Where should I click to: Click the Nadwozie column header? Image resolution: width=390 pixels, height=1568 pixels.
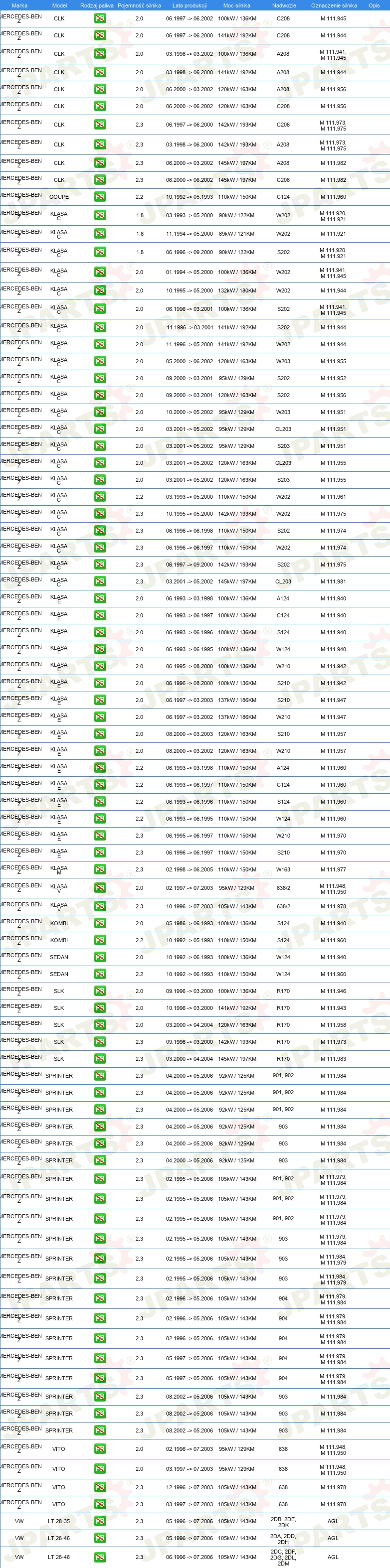[x=284, y=5]
